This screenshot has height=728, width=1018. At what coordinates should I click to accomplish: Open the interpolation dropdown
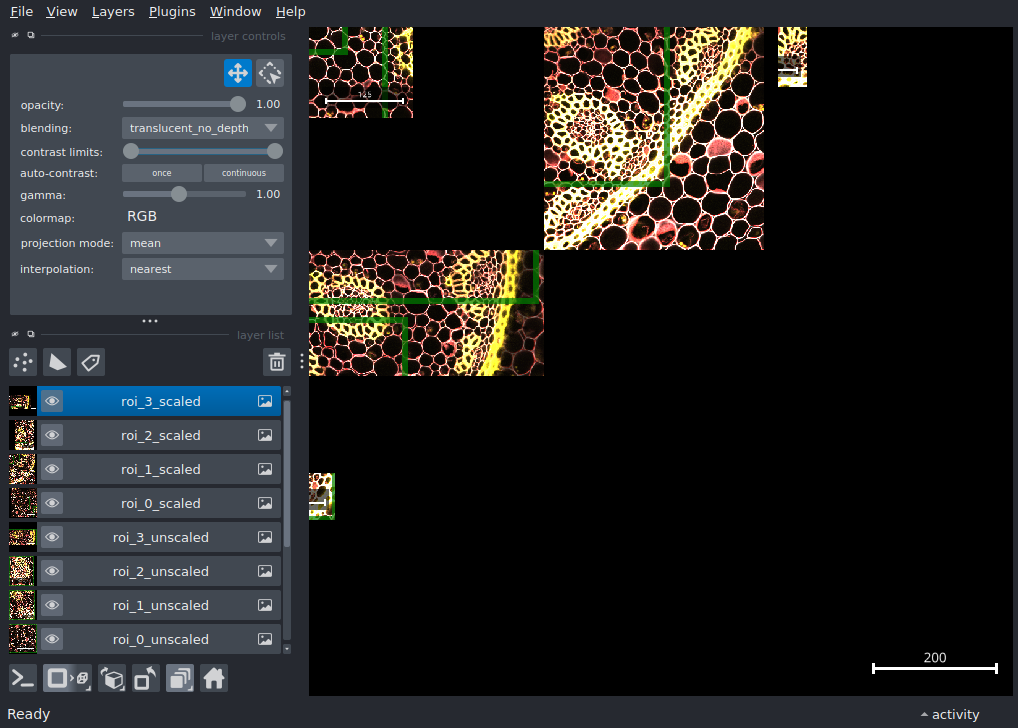pos(203,269)
